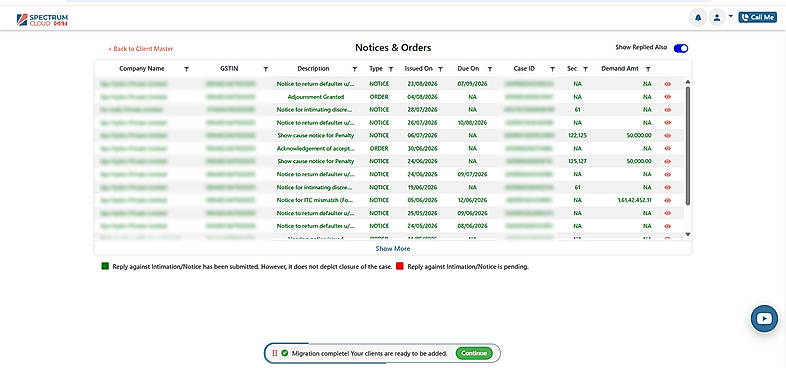Open the Demand Amt column filter
This screenshot has height=368, width=786.
[x=648, y=69]
